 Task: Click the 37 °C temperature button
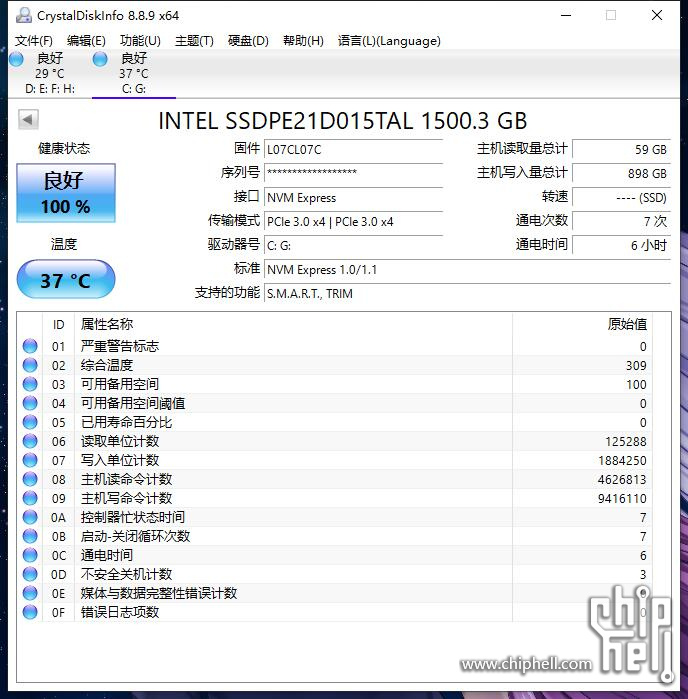click(66, 280)
